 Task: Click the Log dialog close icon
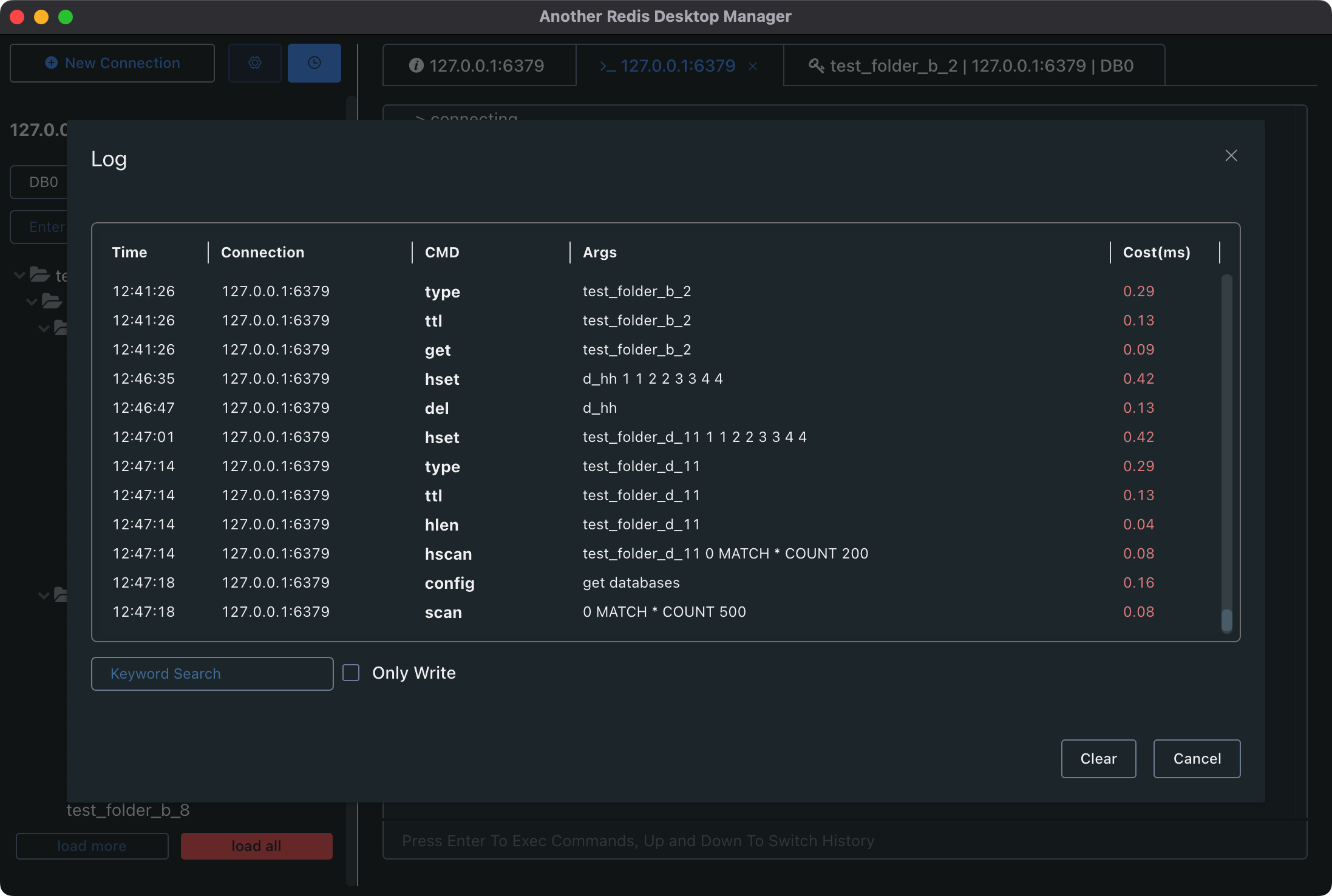pos(1231,155)
